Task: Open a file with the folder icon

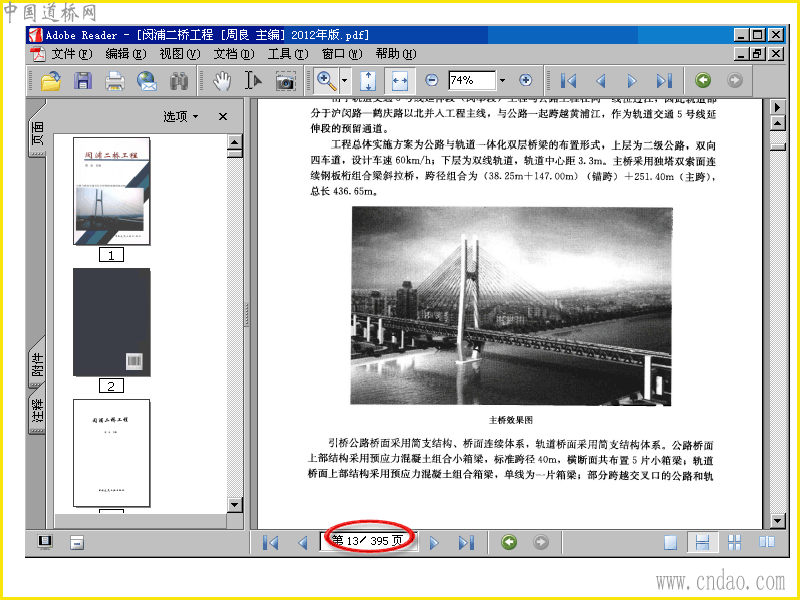Action: 51,81
